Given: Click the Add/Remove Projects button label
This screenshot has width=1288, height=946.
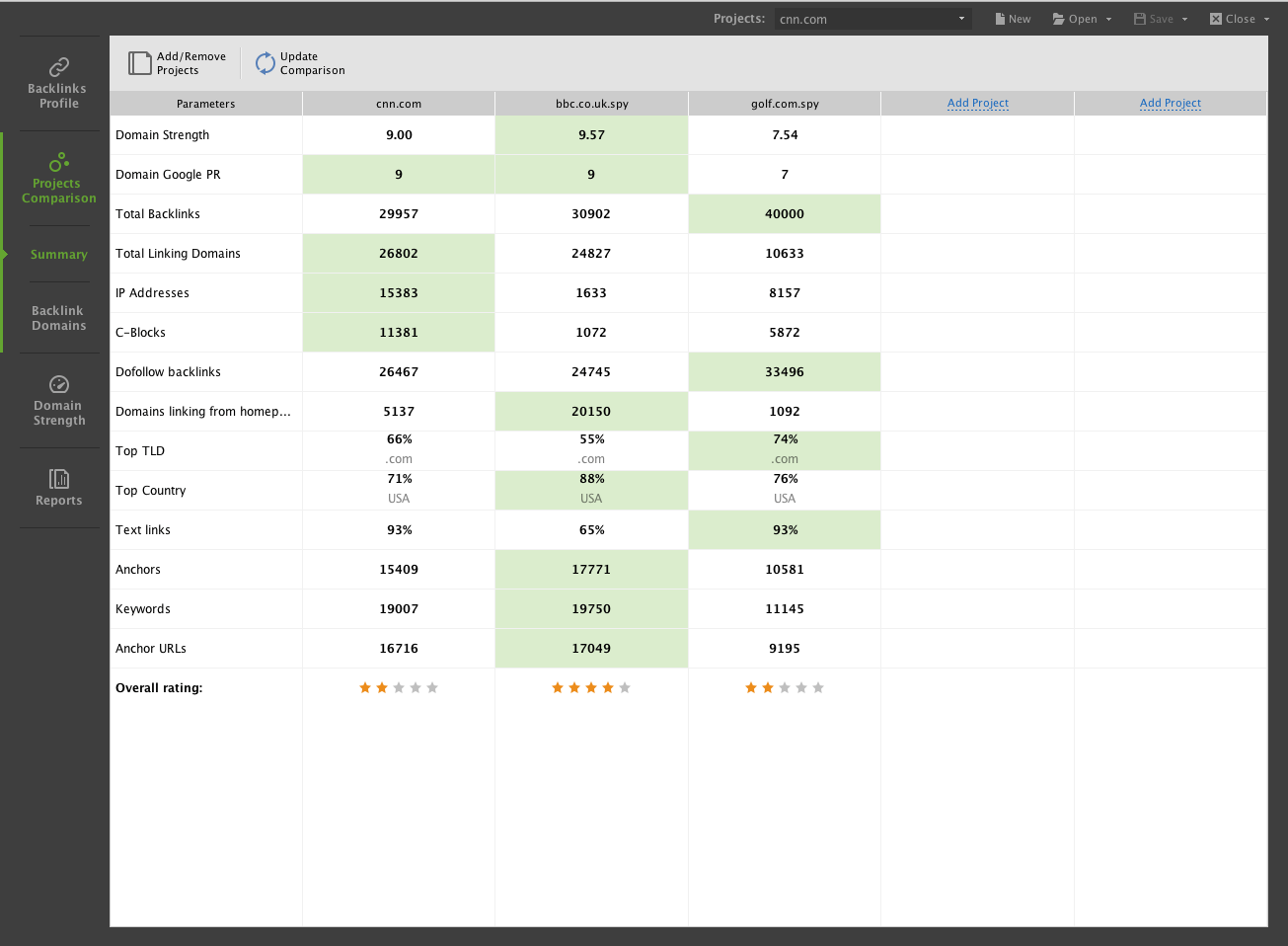Looking at the screenshot, I should pyautogui.click(x=191, y=63).
